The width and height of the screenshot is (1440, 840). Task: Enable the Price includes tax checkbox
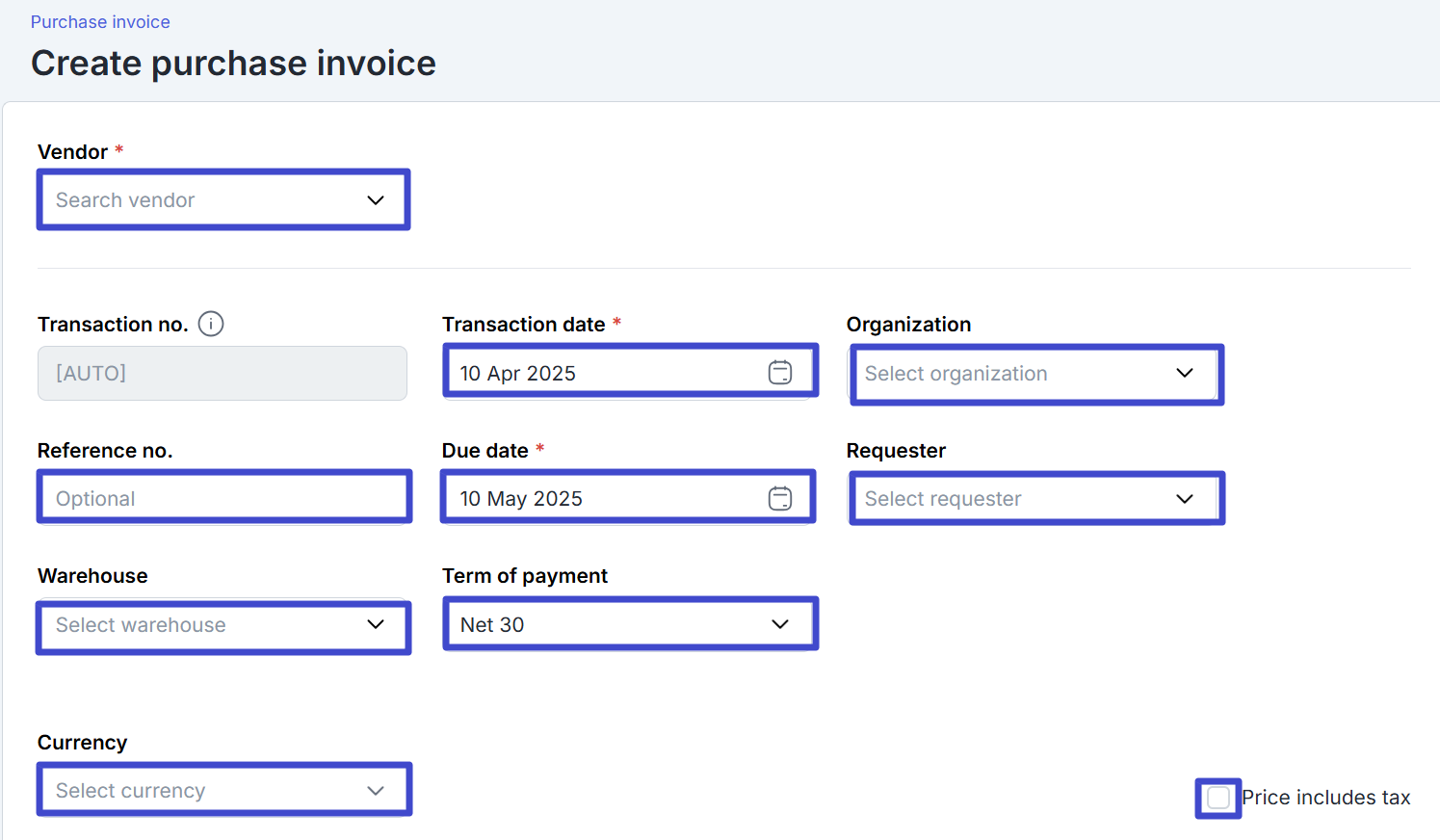point(1218,798)
